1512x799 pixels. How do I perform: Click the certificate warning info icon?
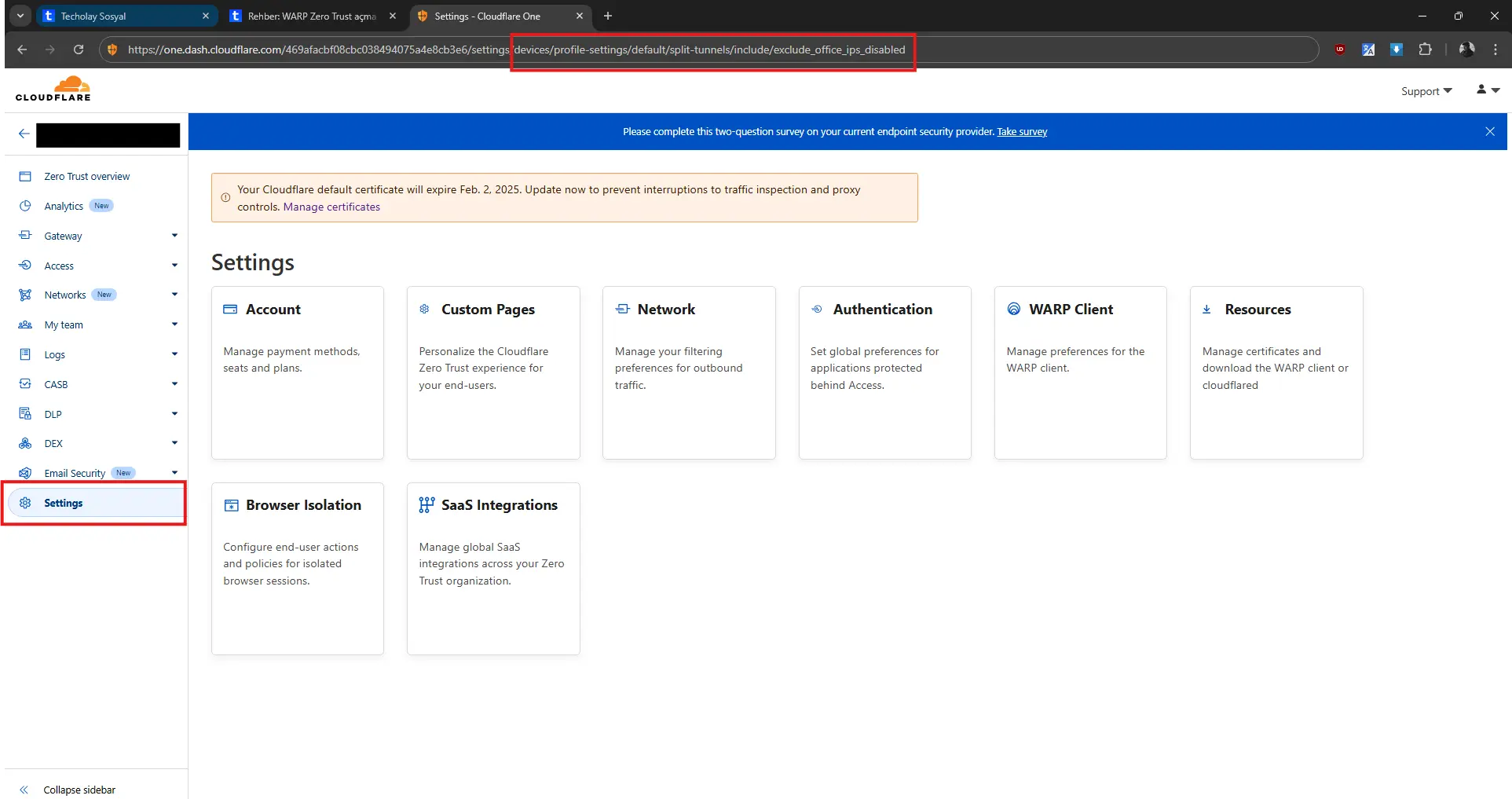(225, 198)
